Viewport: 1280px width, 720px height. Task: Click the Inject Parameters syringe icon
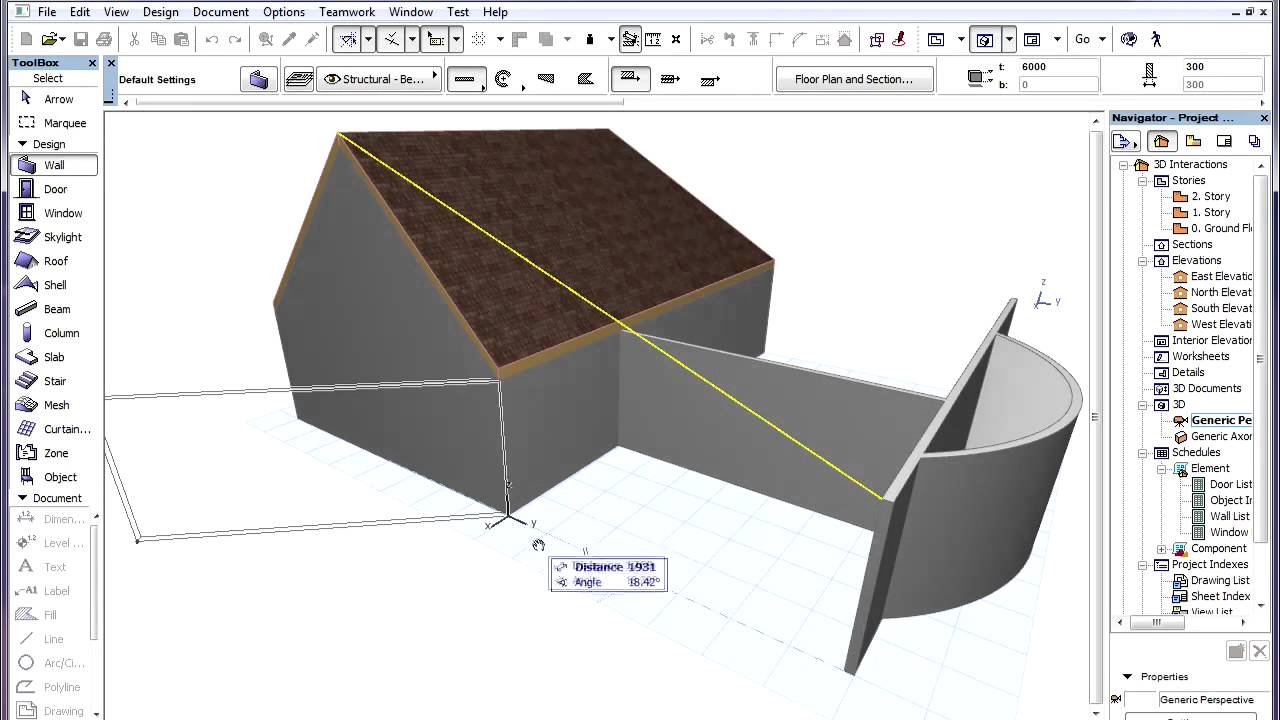[312, 39]
